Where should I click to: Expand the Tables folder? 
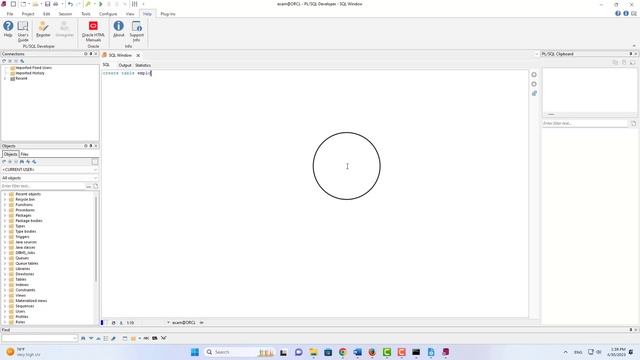5,280
